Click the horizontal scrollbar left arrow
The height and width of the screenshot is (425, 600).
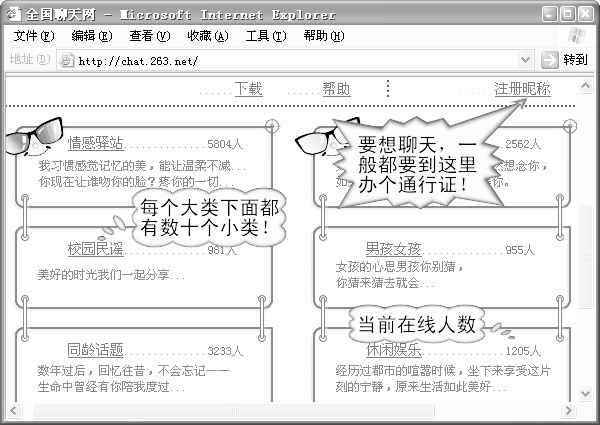[x=14, y=410]
